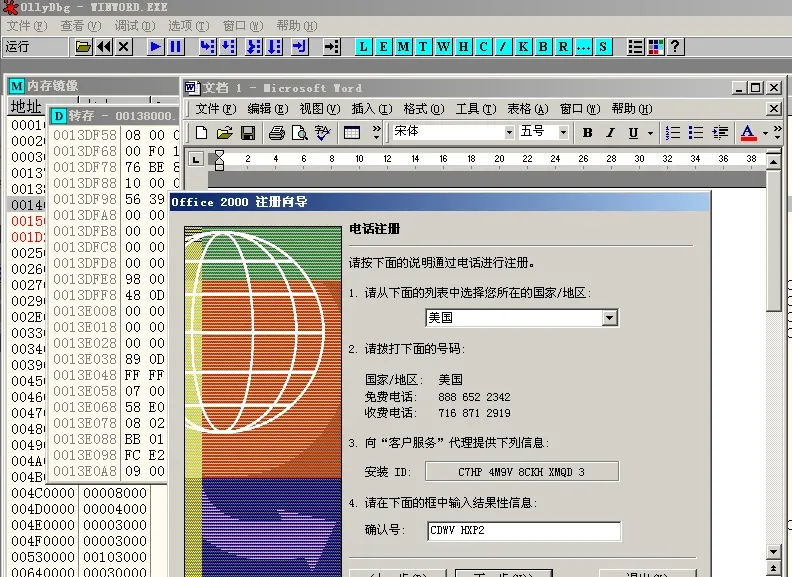Image resolution: width=792 pixels, height=577 pixels.
Task: Run program with OllyDbg play icon
Action: pos(156,47)
